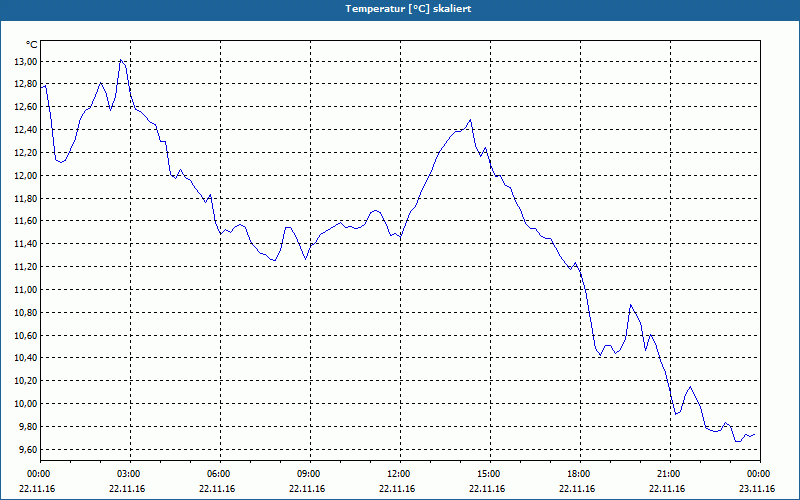Click the '22.11.16' date beneath 21:00

(667, 489)
